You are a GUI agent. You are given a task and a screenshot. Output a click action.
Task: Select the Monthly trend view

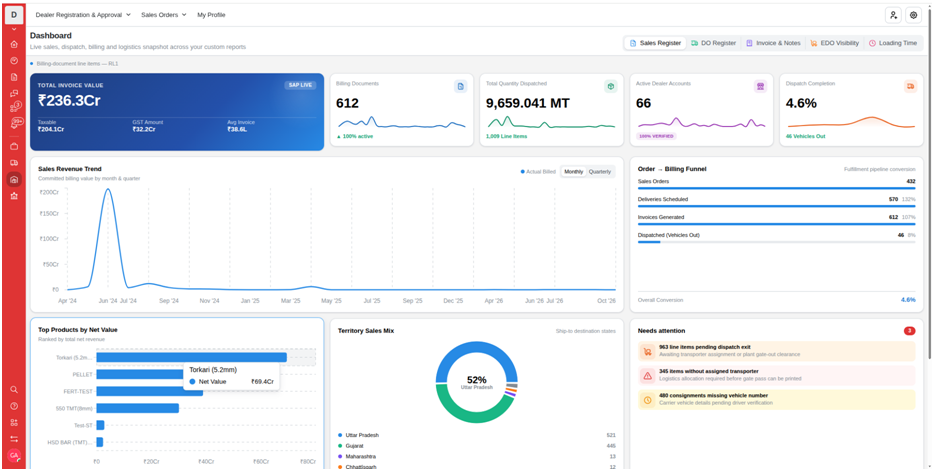click(574, 171)
